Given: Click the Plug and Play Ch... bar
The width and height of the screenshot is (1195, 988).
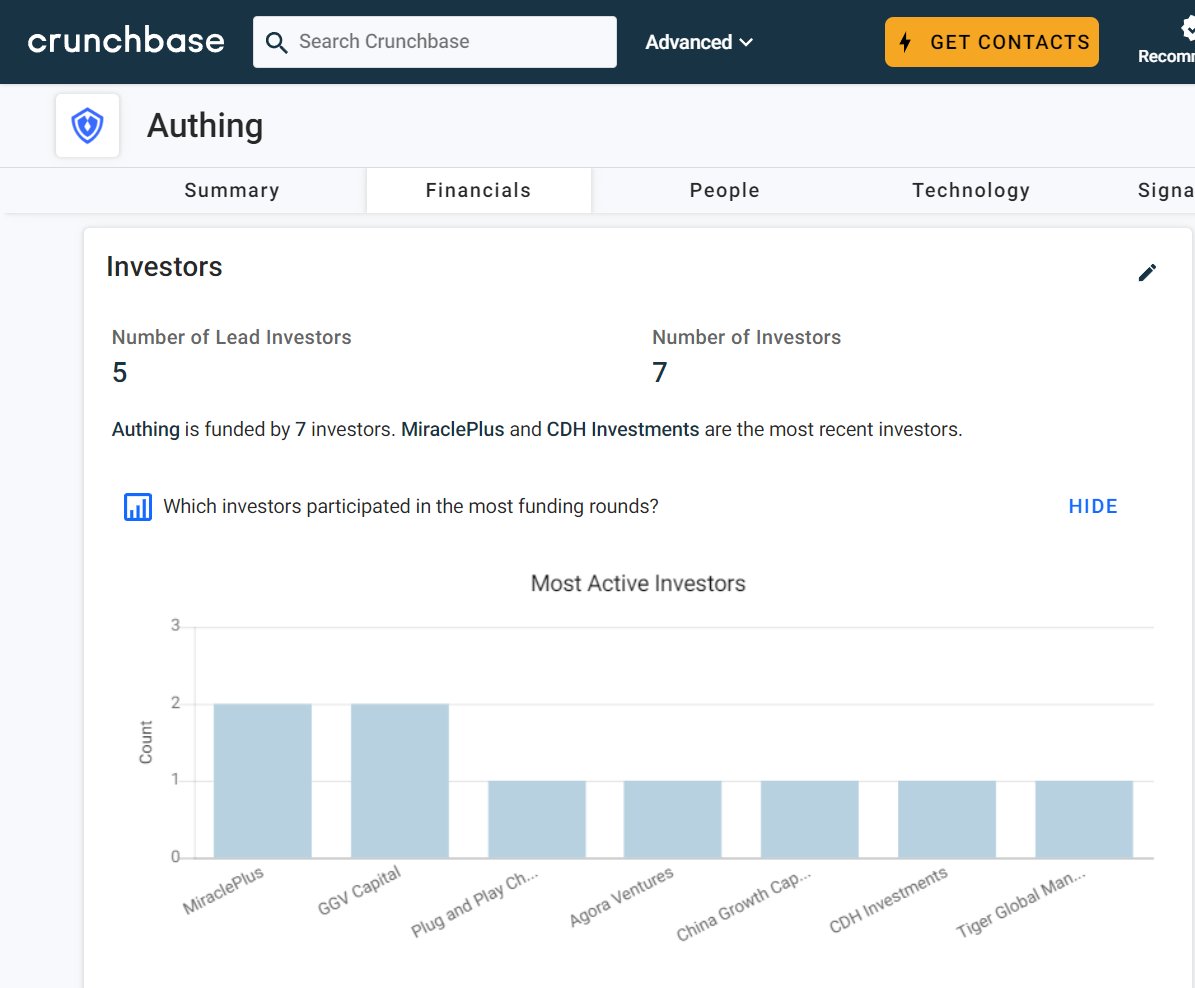Looking at the screenshot, I should (x=537, y=820).
